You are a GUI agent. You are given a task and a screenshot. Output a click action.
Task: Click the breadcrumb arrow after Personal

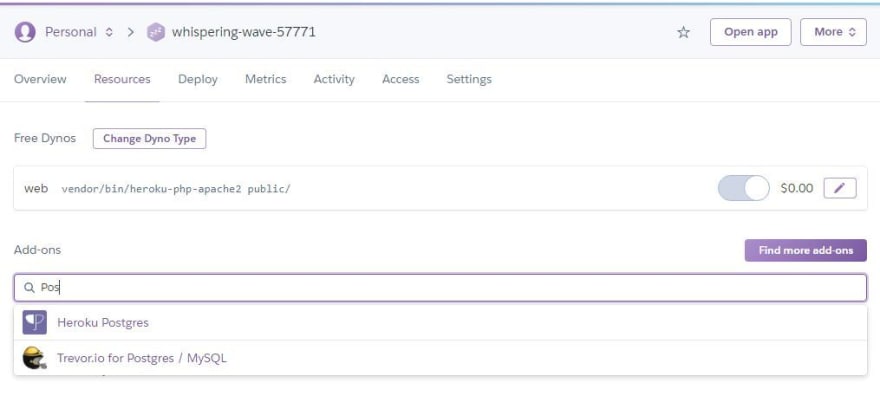coord(131,32)
